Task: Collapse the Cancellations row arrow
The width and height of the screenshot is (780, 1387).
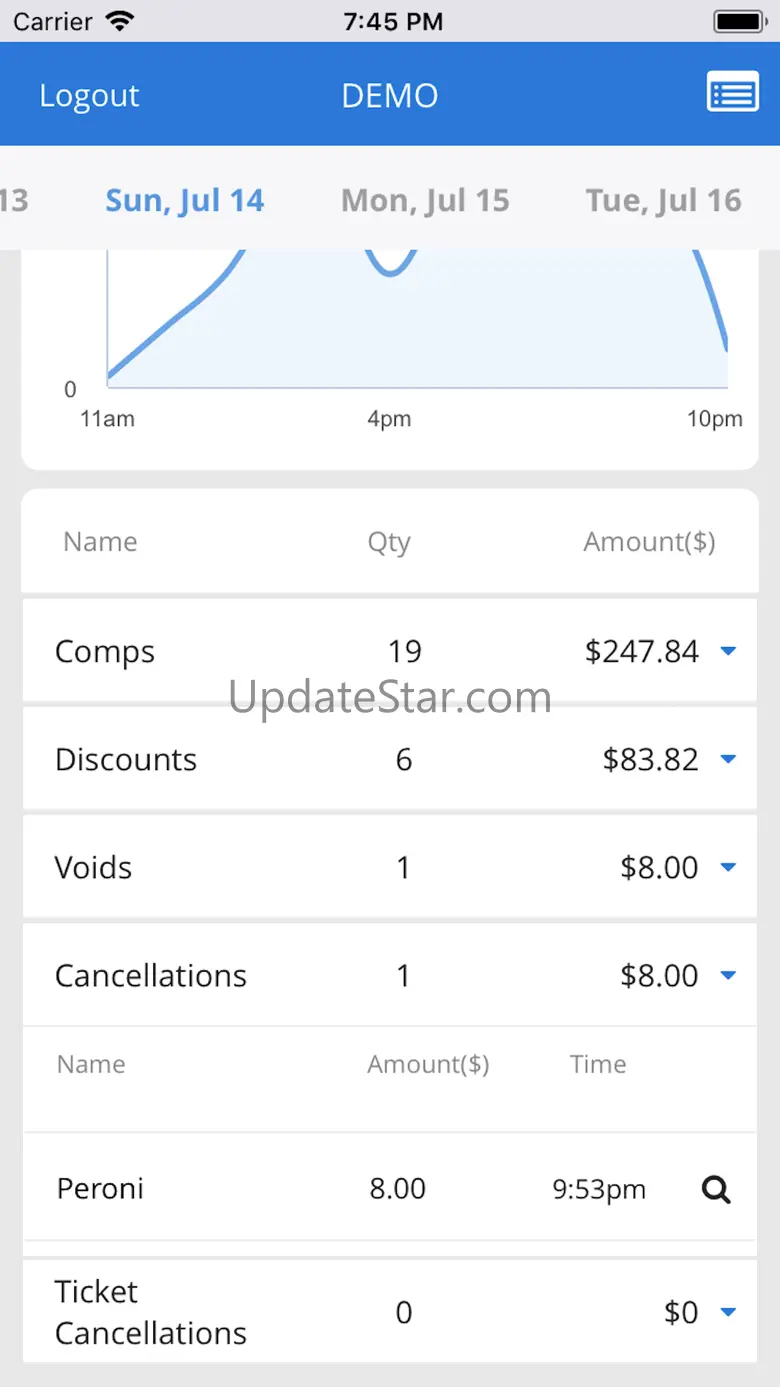Action: pos(728,976)
